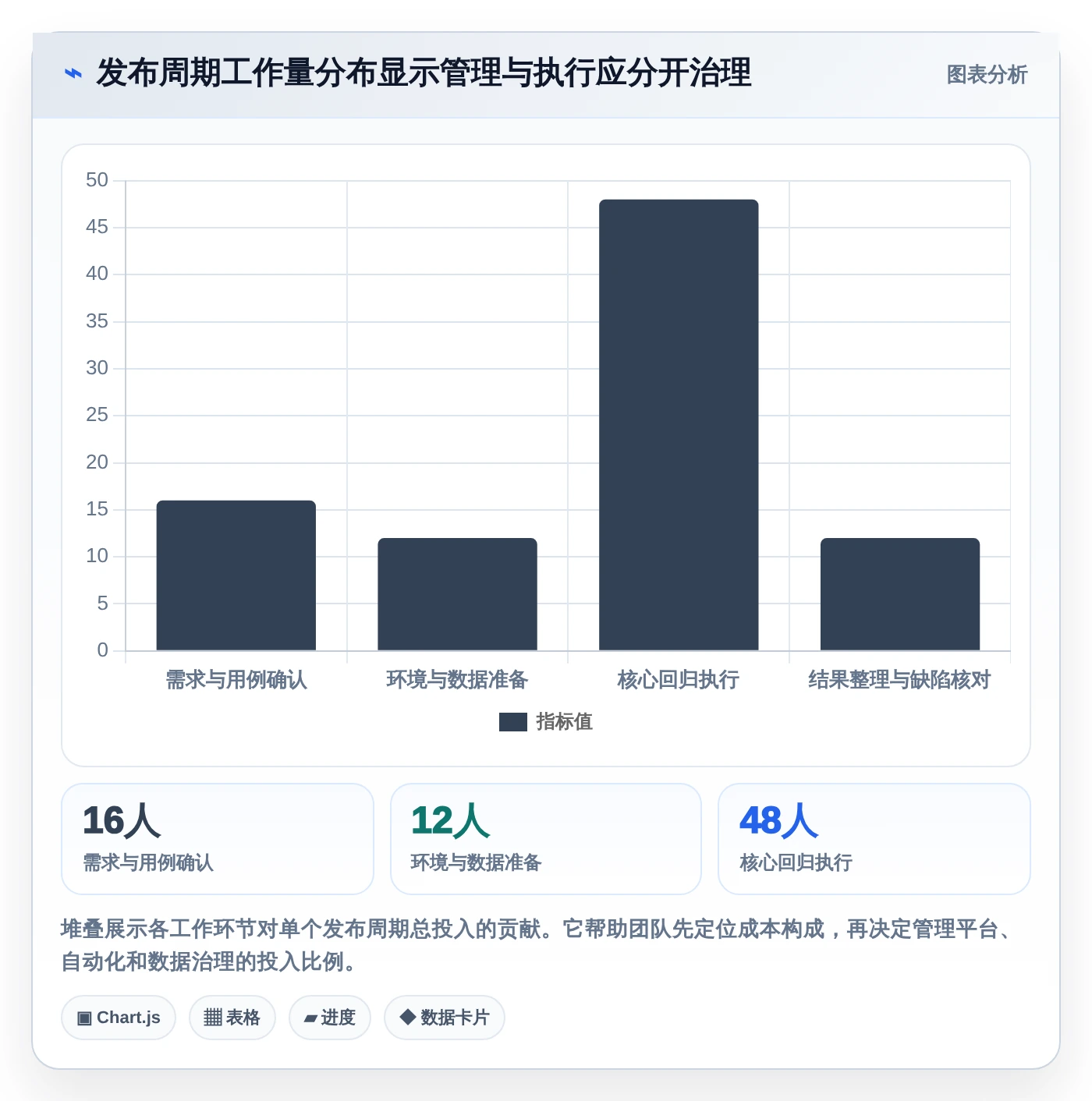Click the y-axis value 30
Screen dimensions: 1092x1101
click(97, 368)
